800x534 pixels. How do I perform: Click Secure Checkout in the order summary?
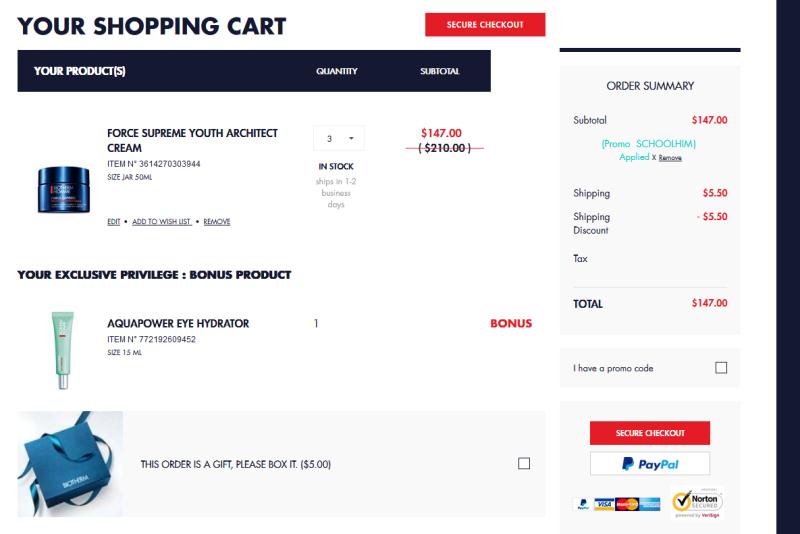click(649, 433)
